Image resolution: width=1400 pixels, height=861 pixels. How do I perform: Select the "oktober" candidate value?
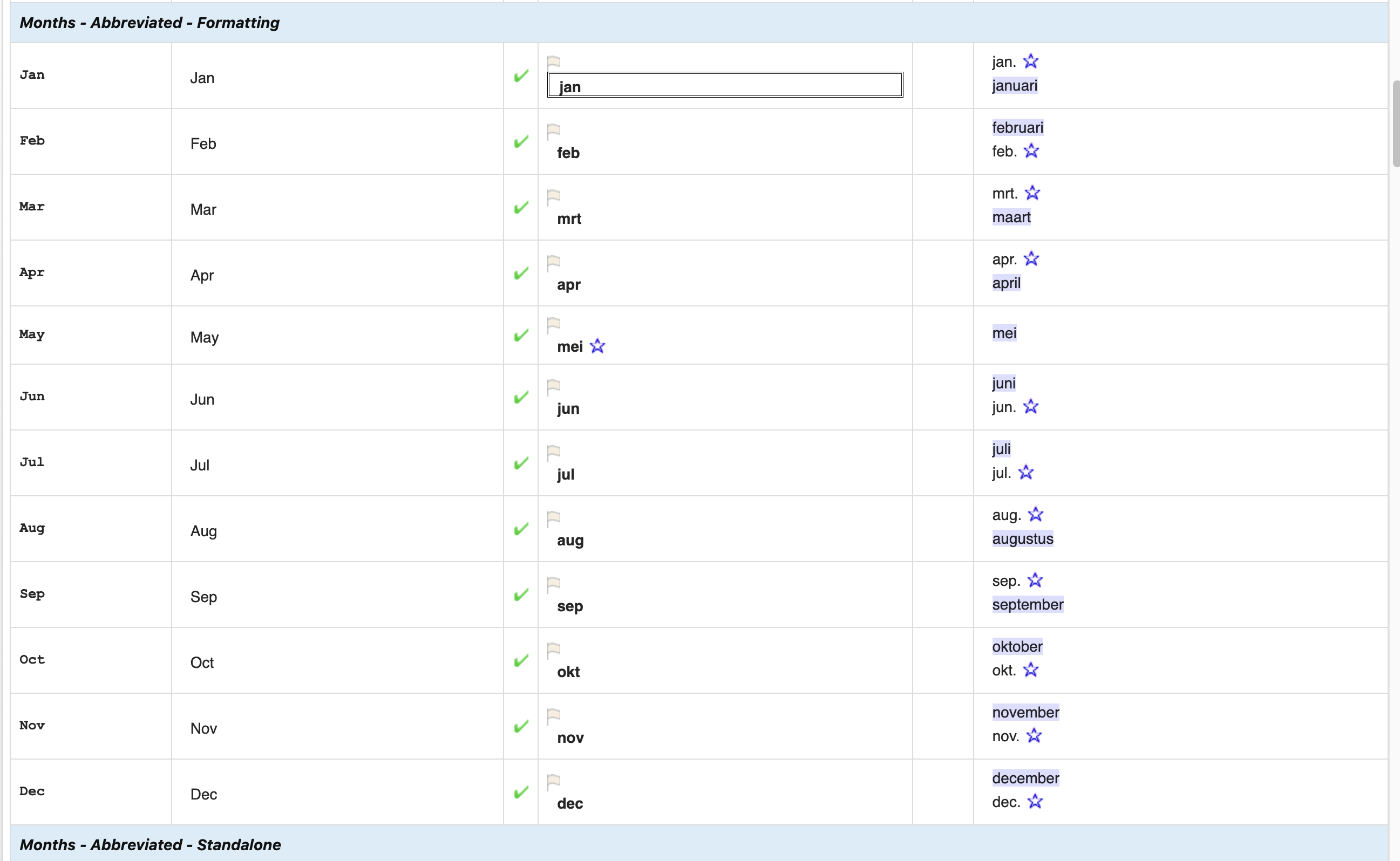click(1017, 646)
